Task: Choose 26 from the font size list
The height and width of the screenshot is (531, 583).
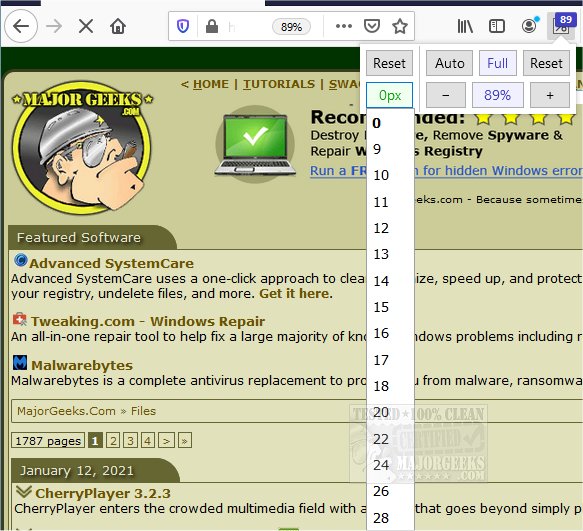Action: tap(390, 491)
